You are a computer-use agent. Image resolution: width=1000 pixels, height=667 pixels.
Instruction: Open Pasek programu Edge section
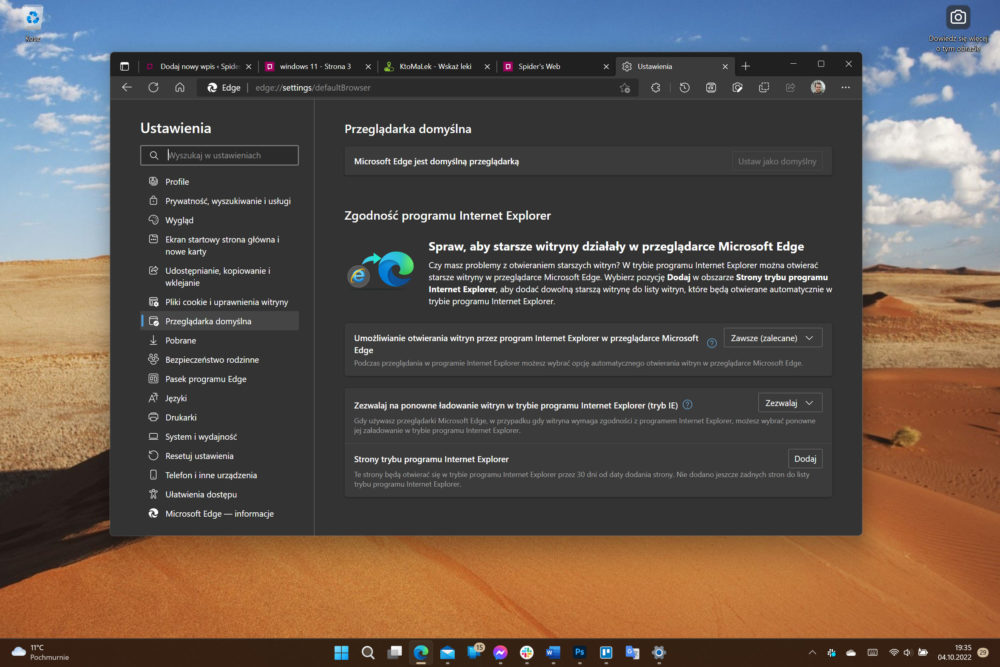[219, 379]
